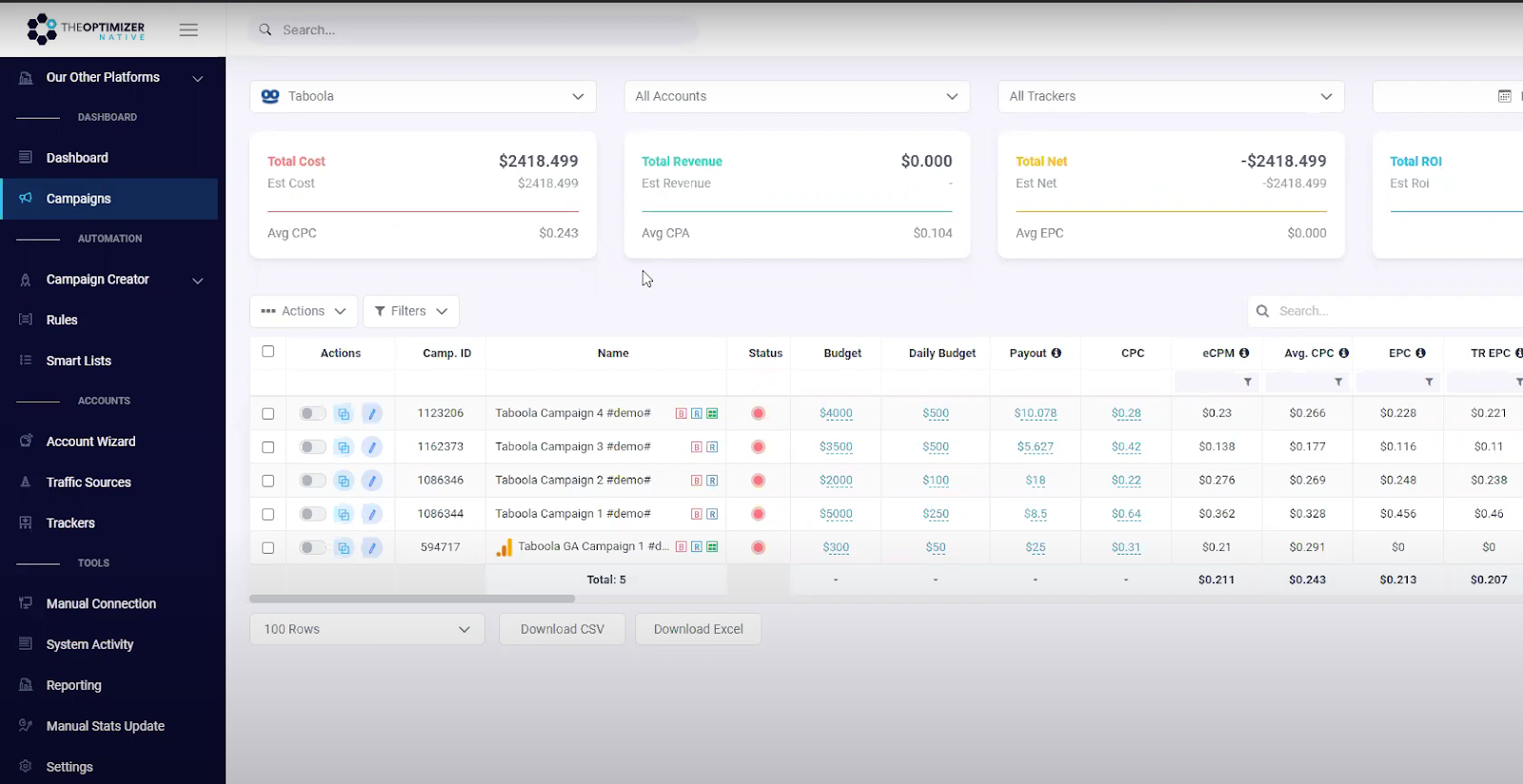Screen dimensions: 1523x784
Task: Click the $0.64 CPC link
Action: pyautogui.click(x=1126, y=514)
